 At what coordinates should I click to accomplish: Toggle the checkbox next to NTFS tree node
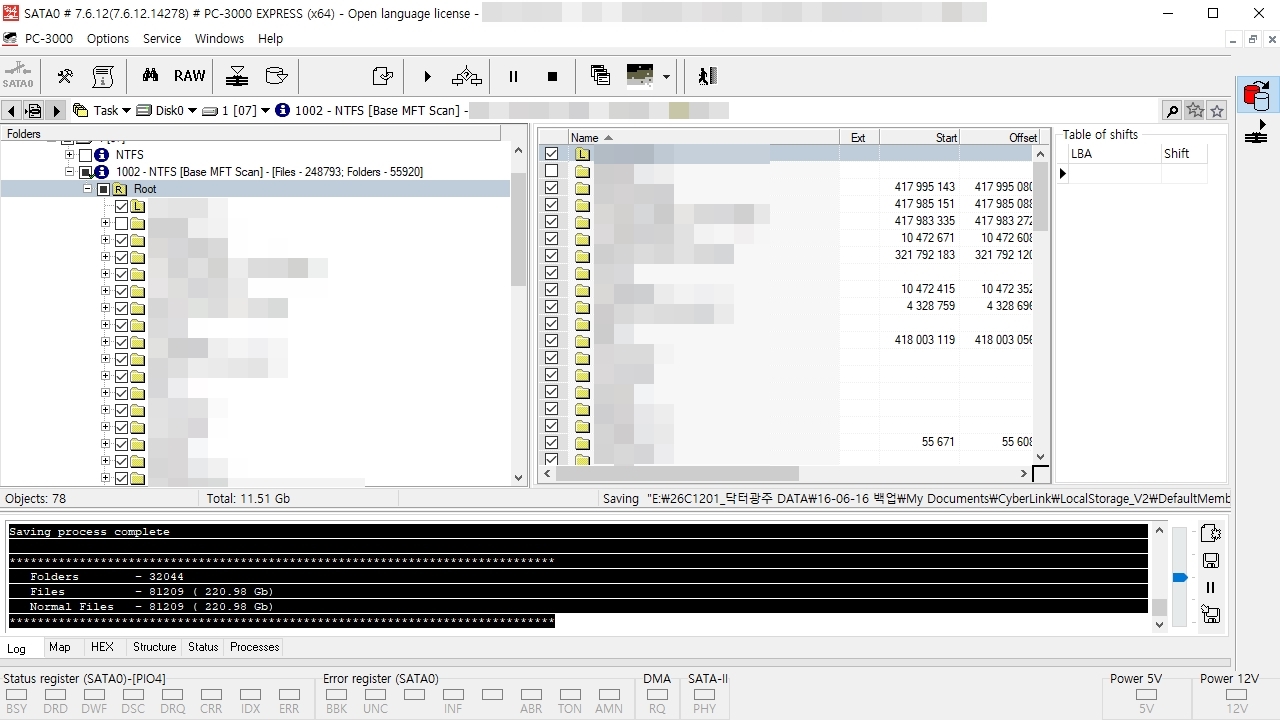click(85, 155)
